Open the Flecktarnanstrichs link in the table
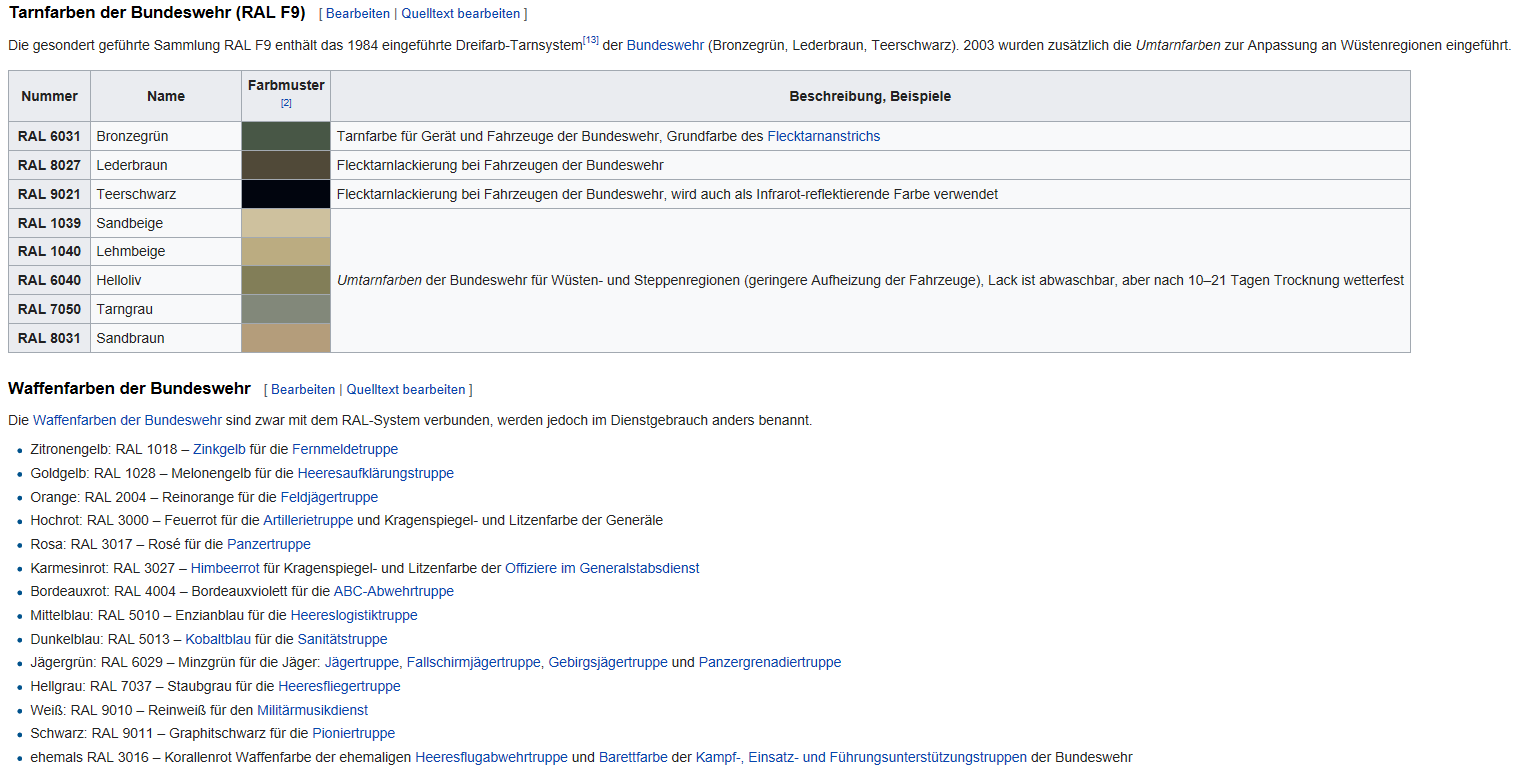The height and width of the screenshot is (781, 1516). click(823, 136)
